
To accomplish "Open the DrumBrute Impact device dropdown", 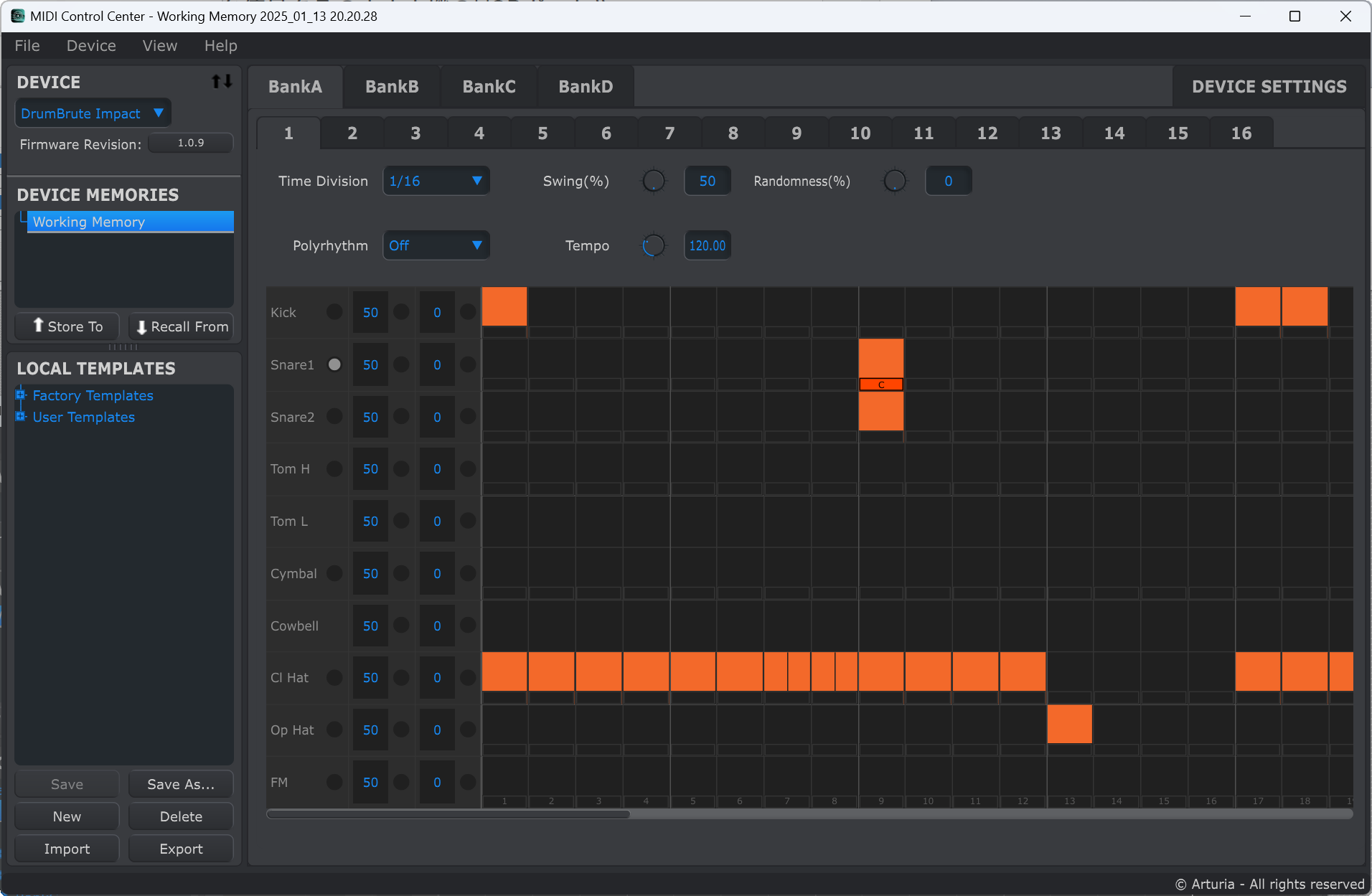I will 93,113.
